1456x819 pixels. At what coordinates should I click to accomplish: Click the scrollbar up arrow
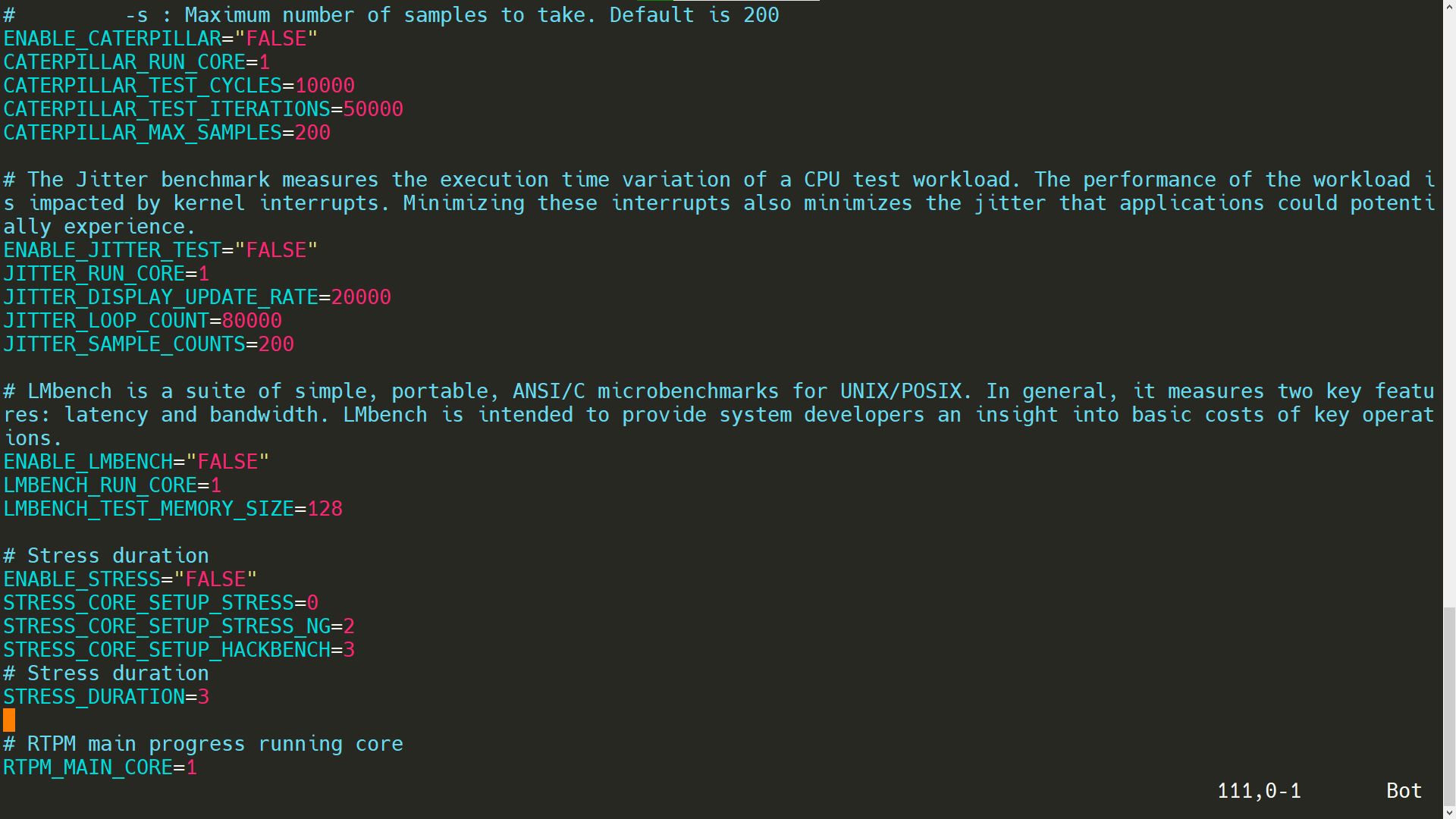click(1449, 6)
